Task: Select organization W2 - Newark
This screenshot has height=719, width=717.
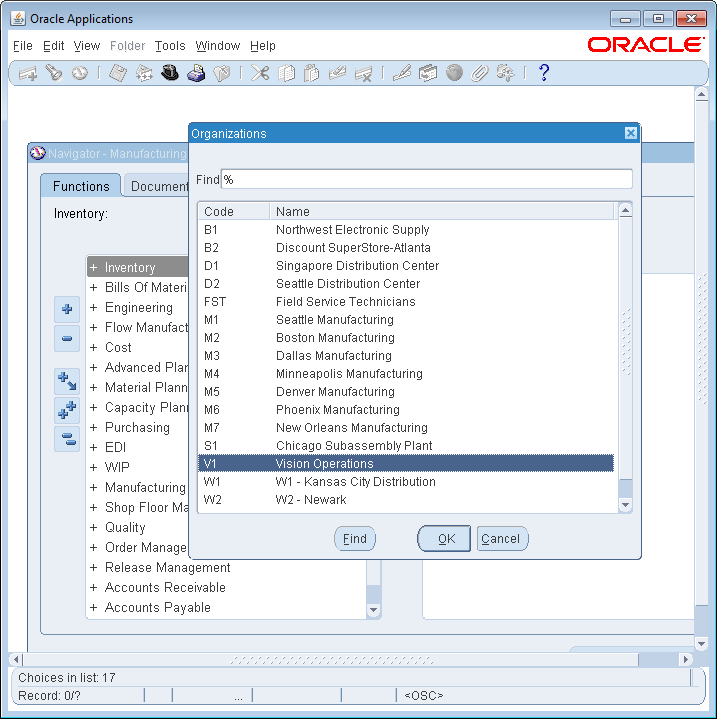Action: pos(406,500)
